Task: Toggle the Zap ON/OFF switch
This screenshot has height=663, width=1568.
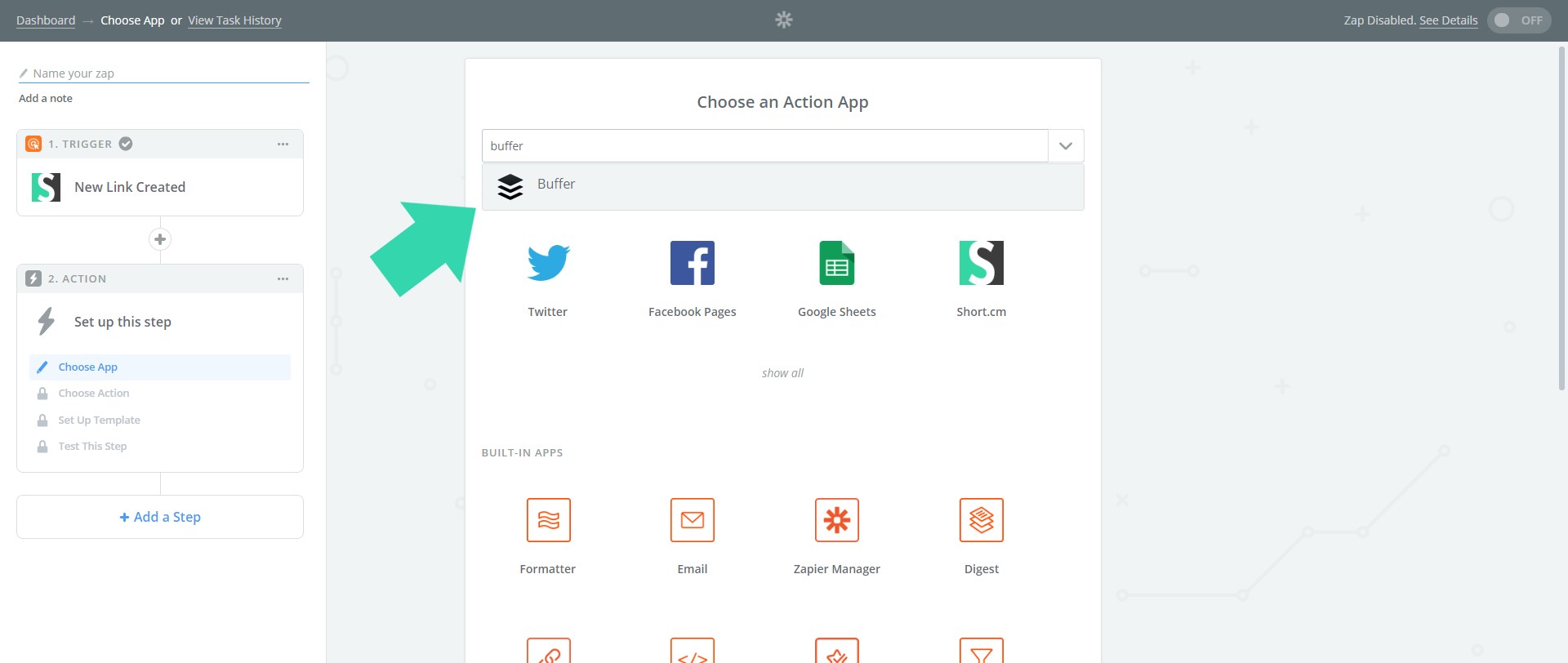Action: 1517,20
